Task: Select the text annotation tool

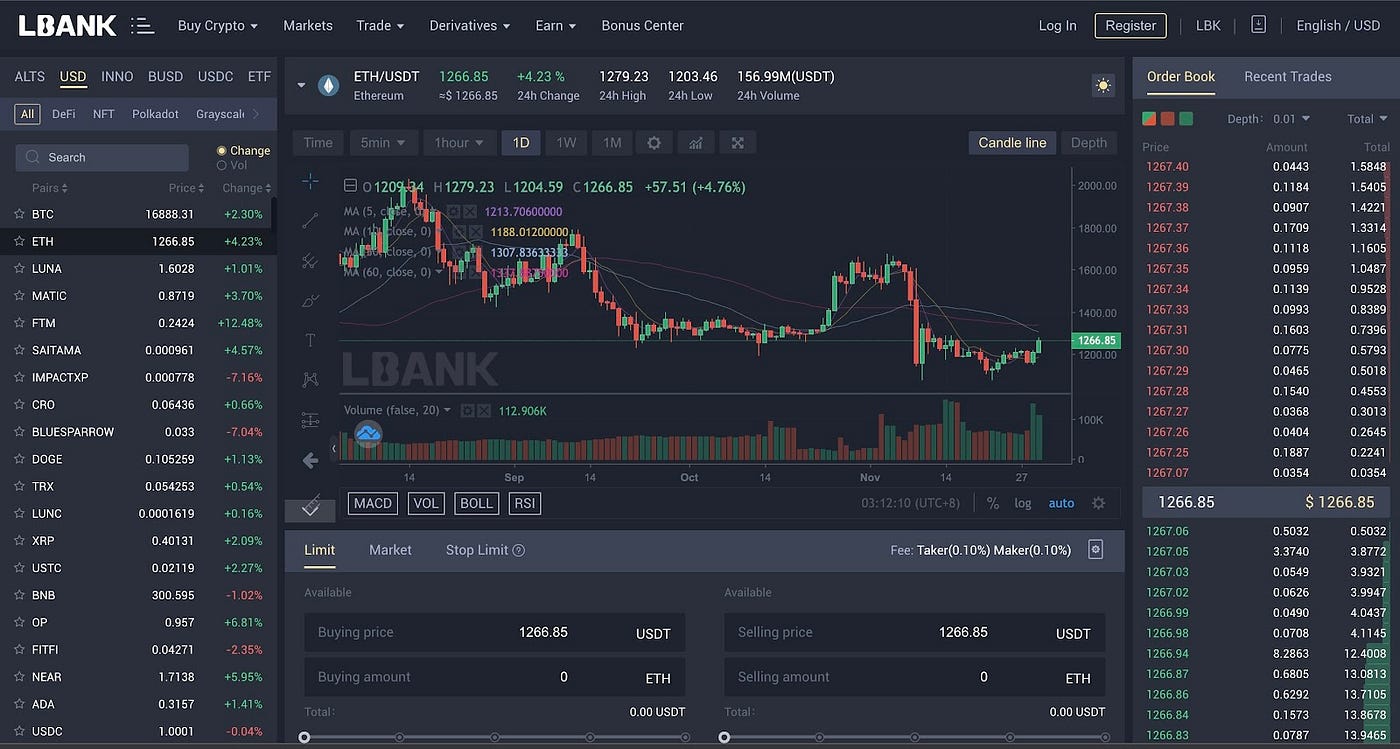Action: pos(310,340)
